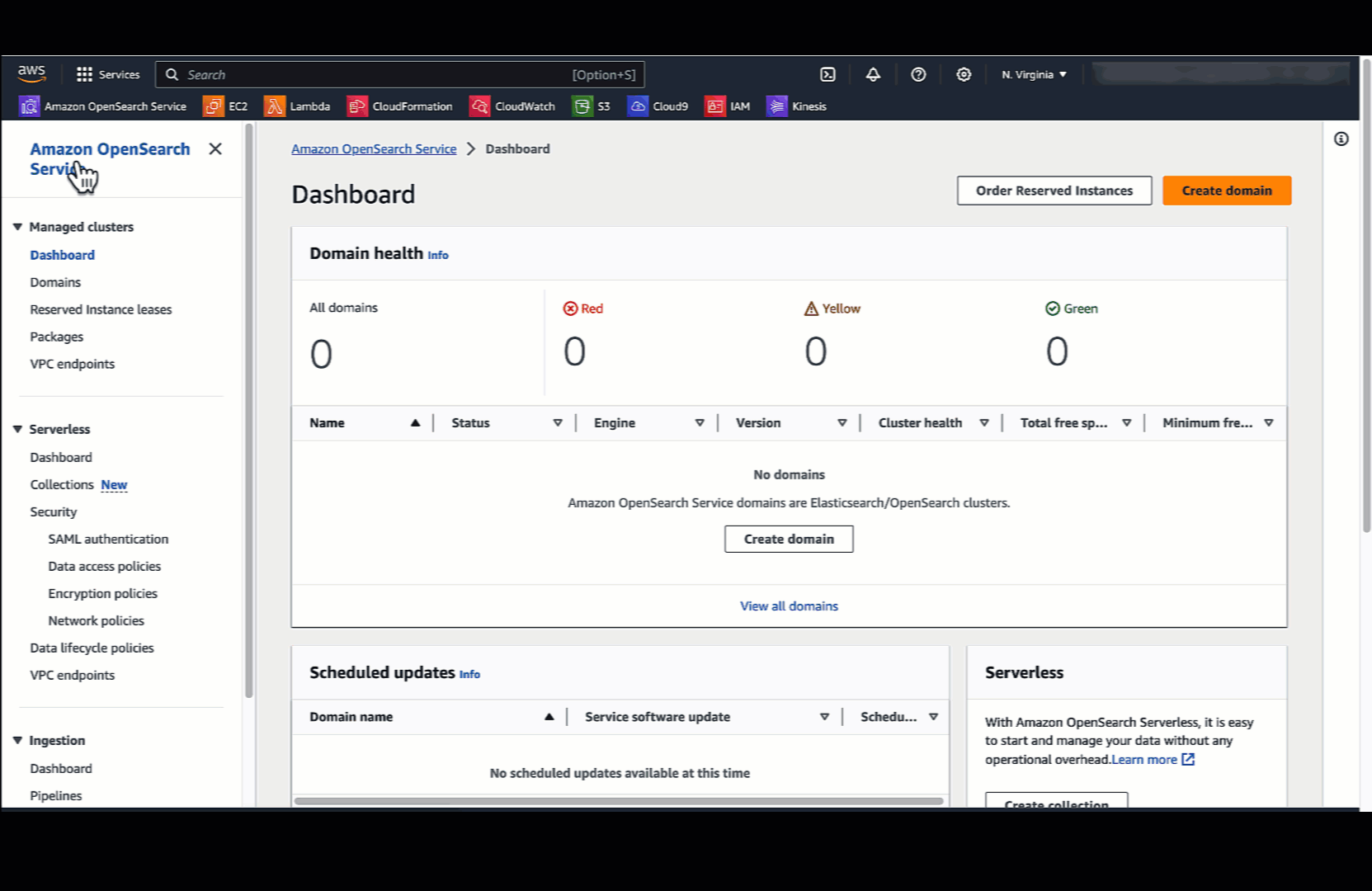Screen dimensions: 1372x891
Task: Go to Managed clusters Dashboard
Action: click(x=63, y=255)
